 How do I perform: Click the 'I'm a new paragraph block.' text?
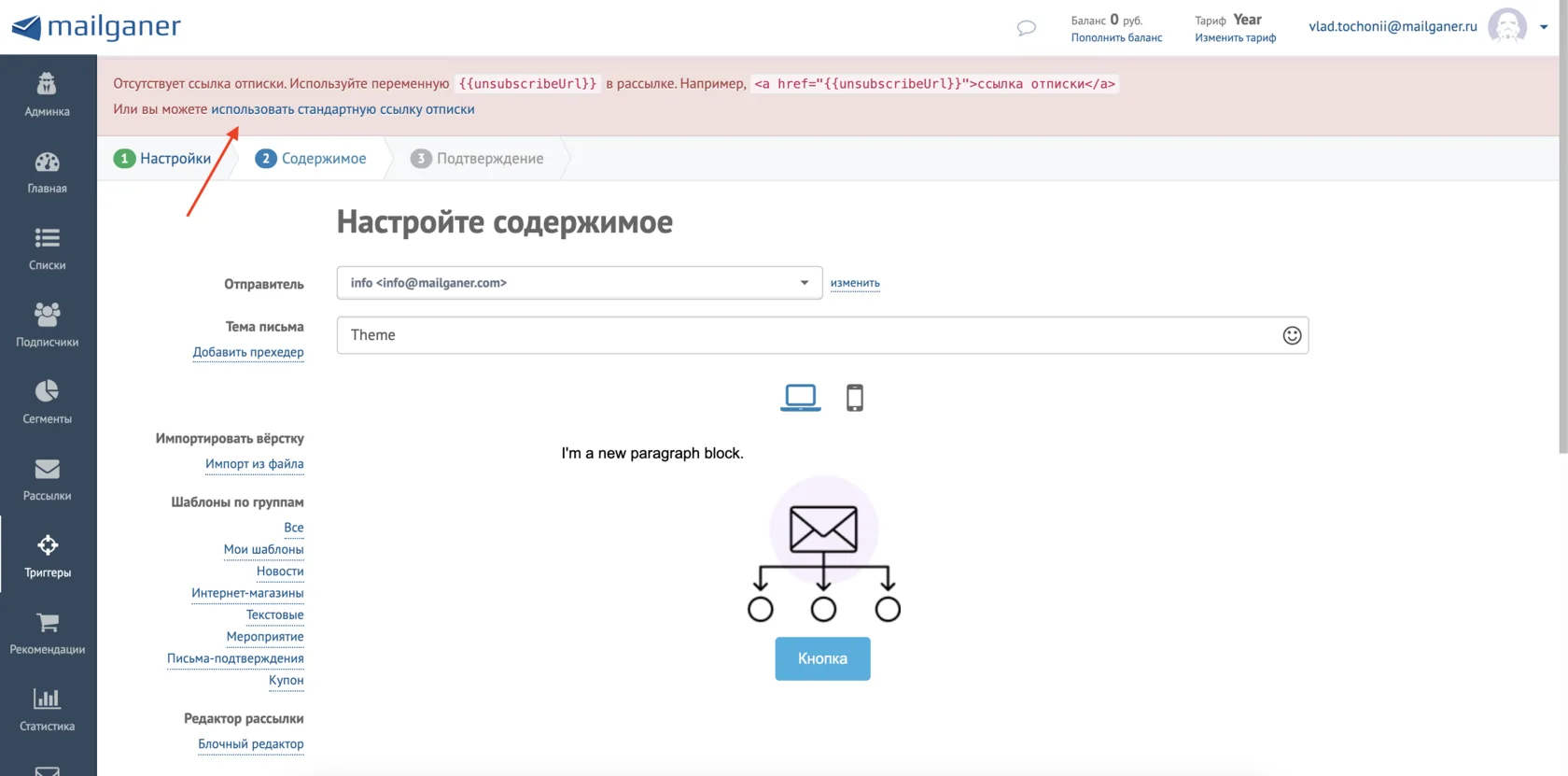coord(652,454)
